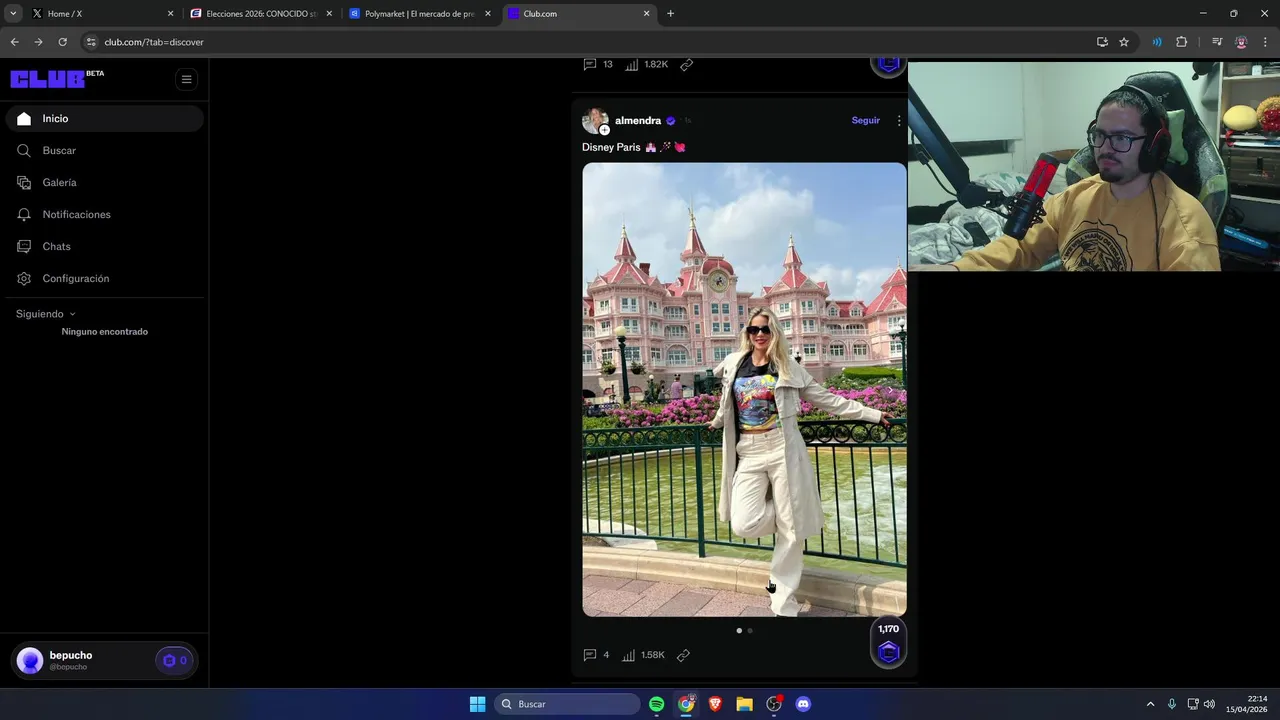Open the Chrome profile avatar
Viewport: 1280px width, 720px height.
coord(1241,42)
